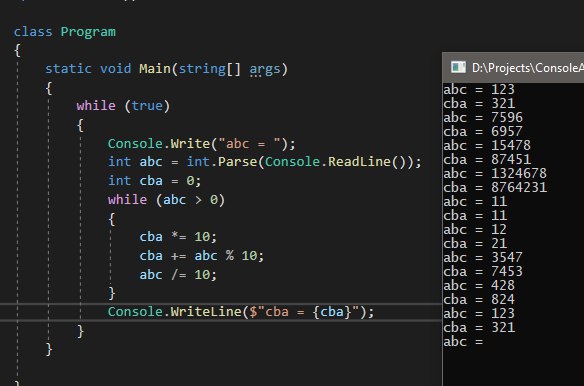Click console output 'abc = 15478'
The image size is (584, 386).
(x=487, y=145)
